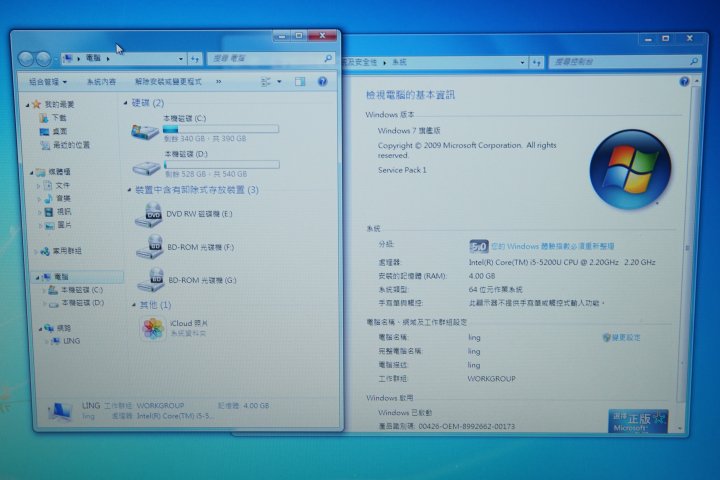
Task: Select LING under Network in sidebar
Action: pyautogui.click(x=66, y=341)
